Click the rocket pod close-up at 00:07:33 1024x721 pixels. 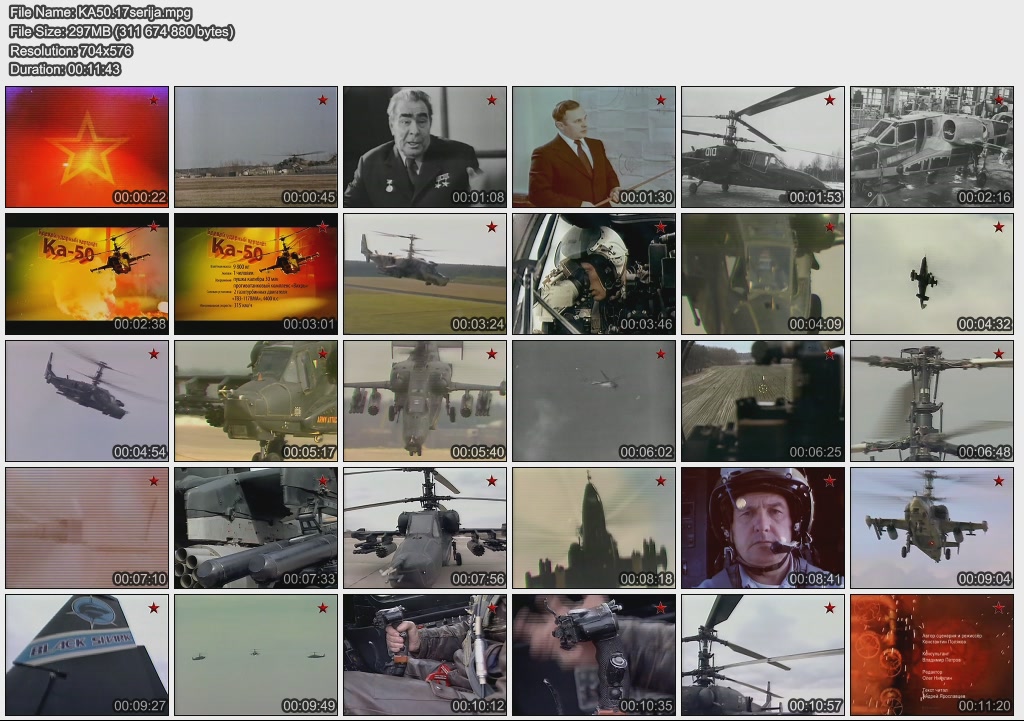tap(256, 527)
